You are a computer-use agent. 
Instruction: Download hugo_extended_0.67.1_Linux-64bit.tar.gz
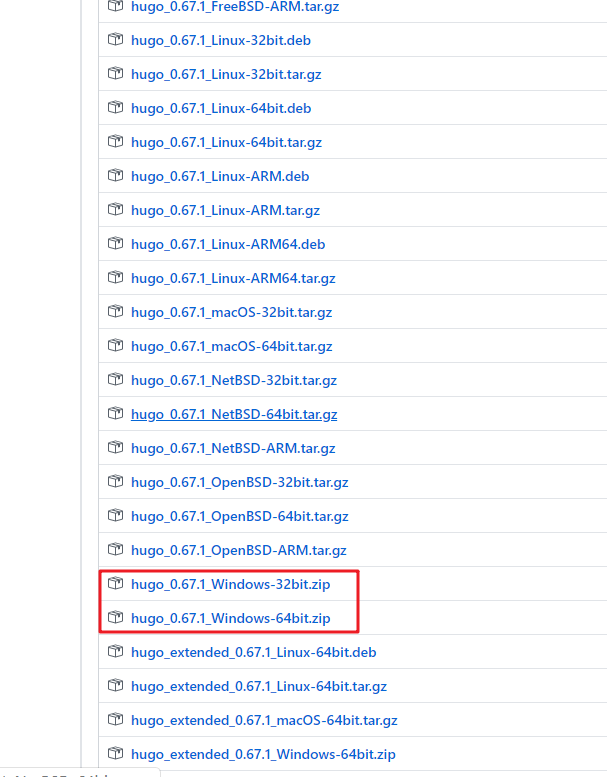[259, 686]
